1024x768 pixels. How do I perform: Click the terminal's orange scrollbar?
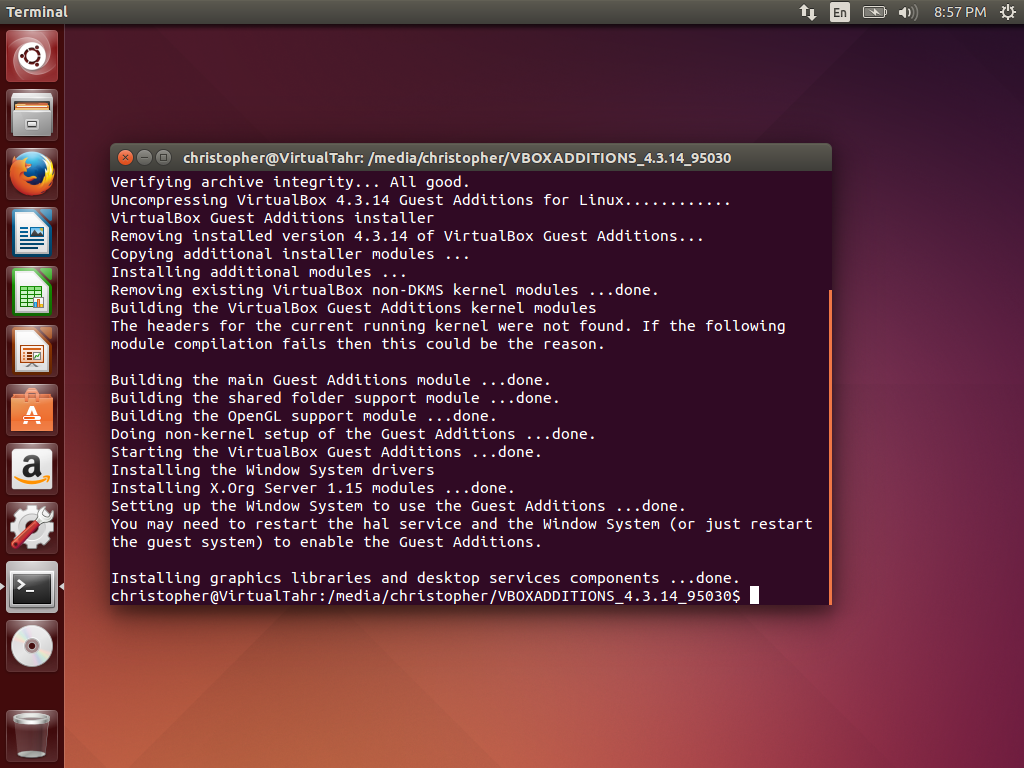[x=830, y=447]
